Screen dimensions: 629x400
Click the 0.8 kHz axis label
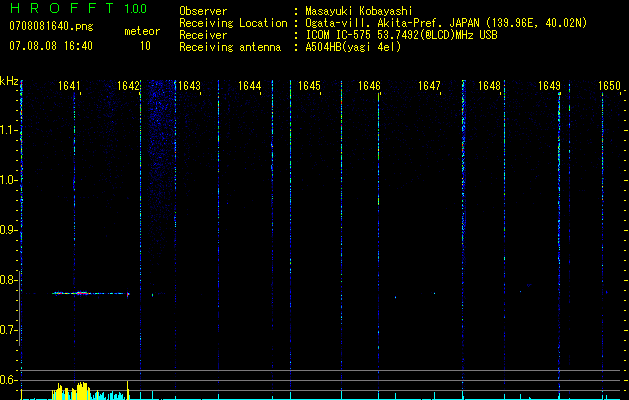[x=8, y=280]
